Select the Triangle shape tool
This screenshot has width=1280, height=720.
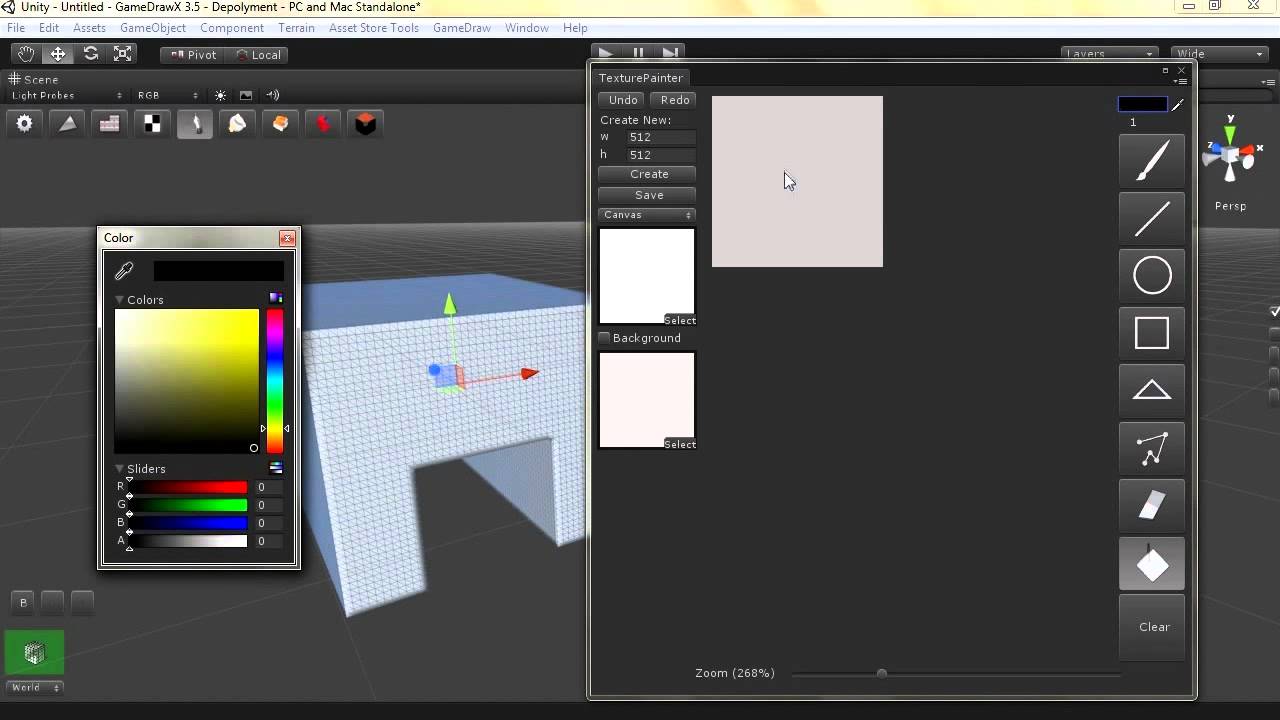coord(1152,391)
